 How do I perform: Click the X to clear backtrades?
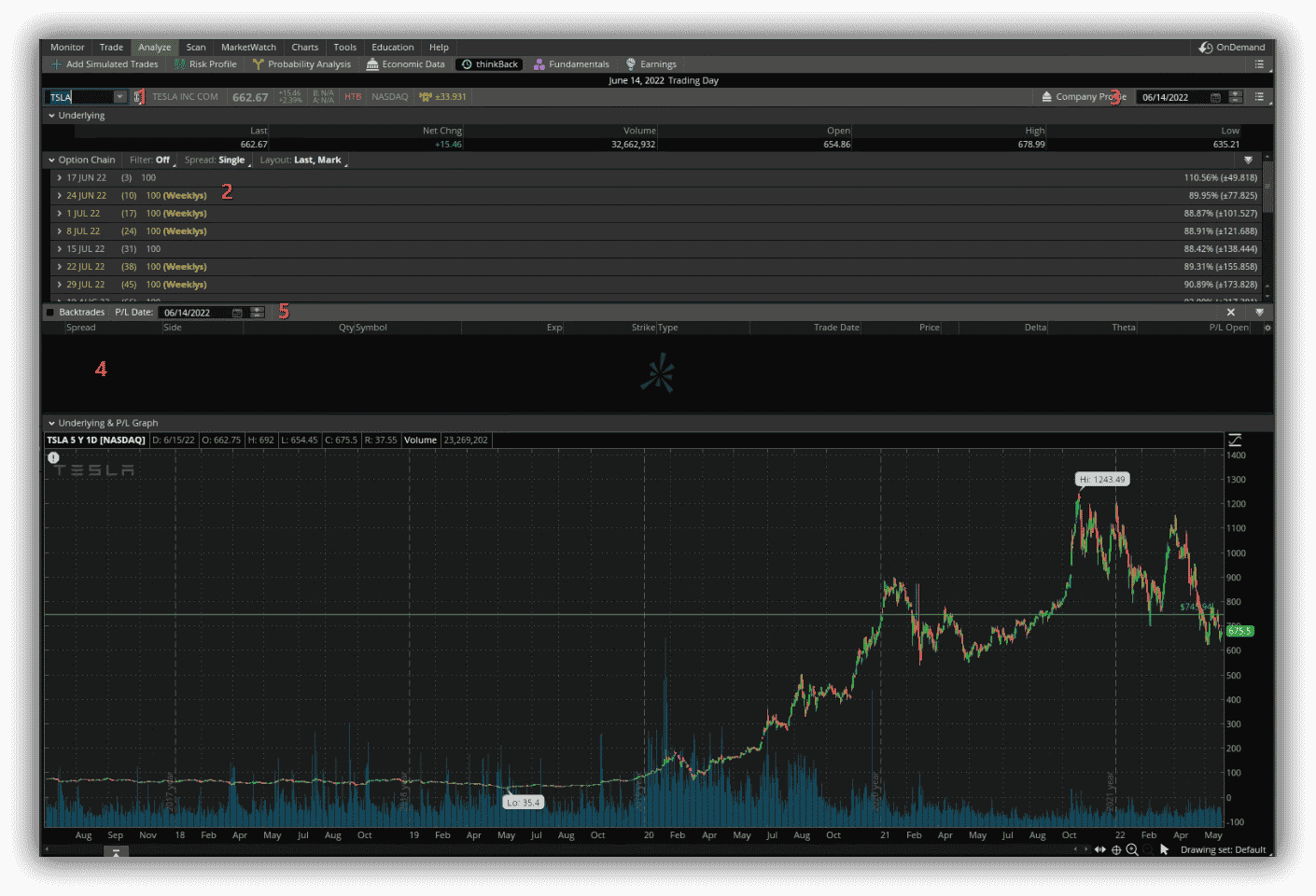tap(1230, 313)
